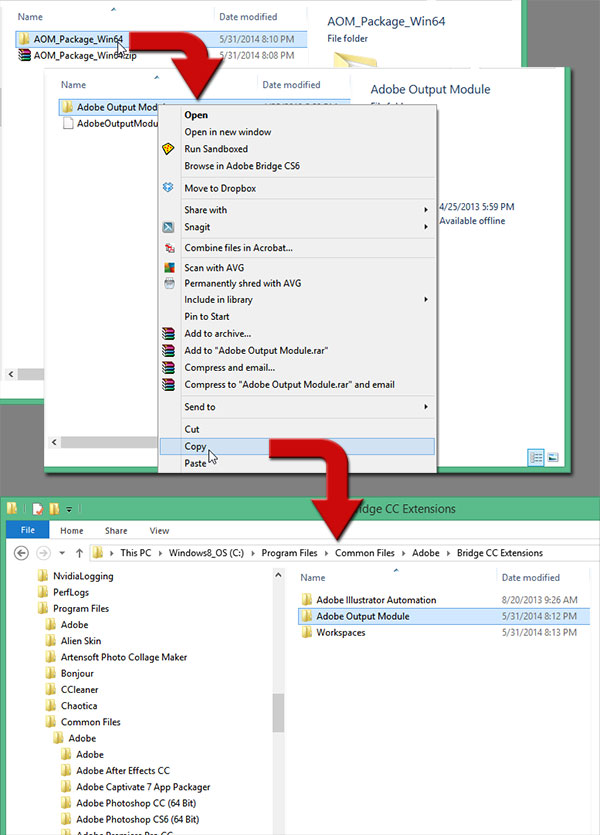Image resolution: width=600 pixels, height=835 pixels.
Task: Click the Forward arrow in Explorer navigation
Action: pos(43,553)
